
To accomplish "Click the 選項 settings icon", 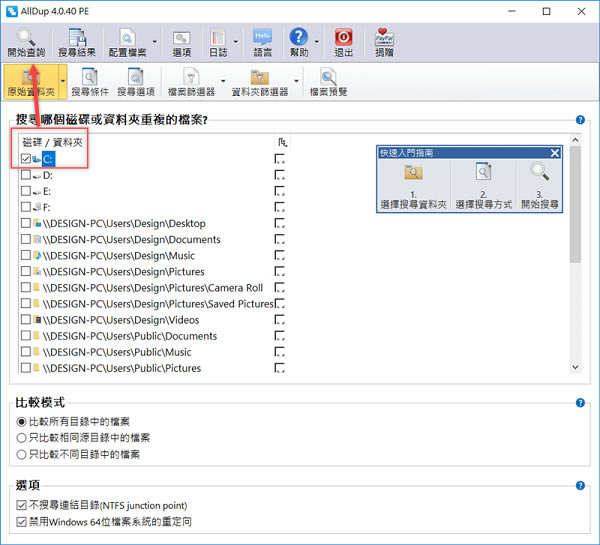I will pos(181,38).
